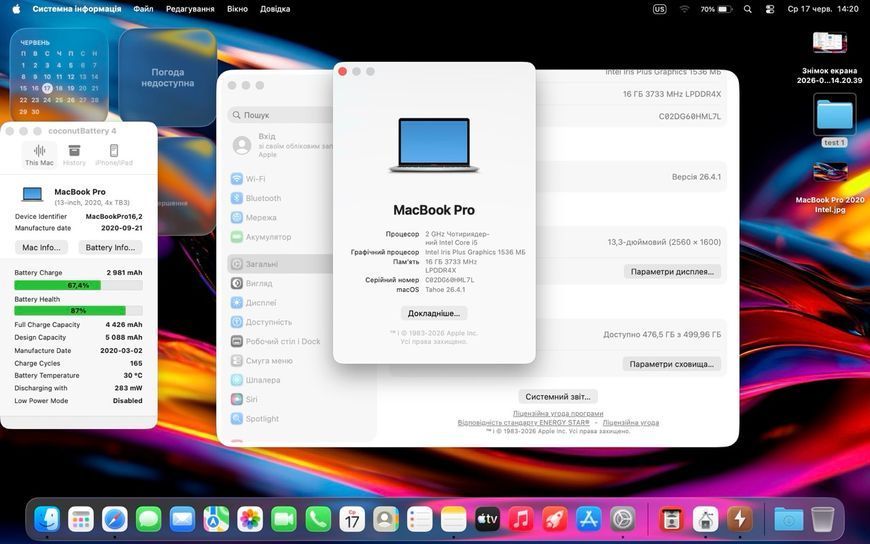Open Finder from the Dock
The height and width of the screenshot is (544, 870).
click(47, 520)
